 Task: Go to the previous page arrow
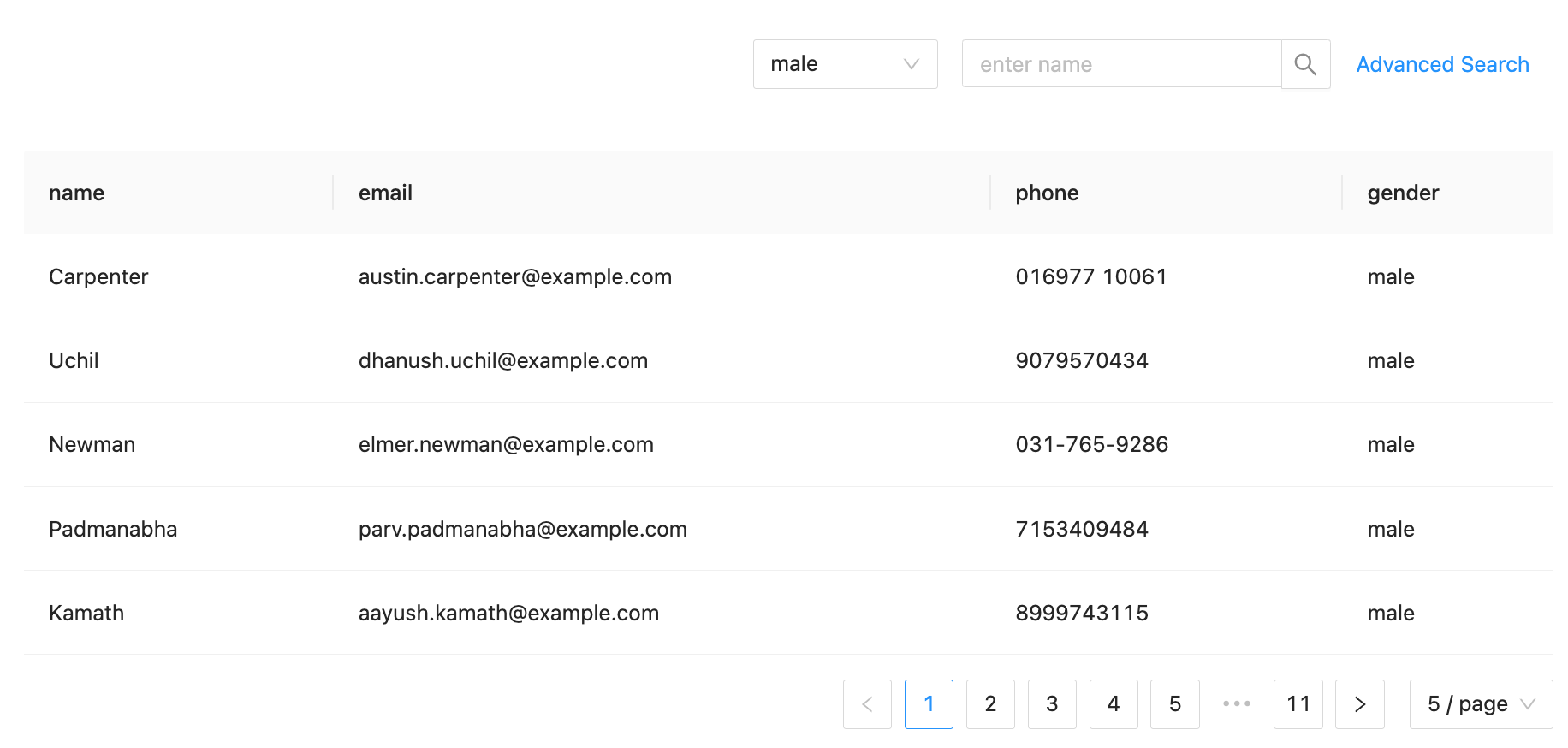point(867,704)
